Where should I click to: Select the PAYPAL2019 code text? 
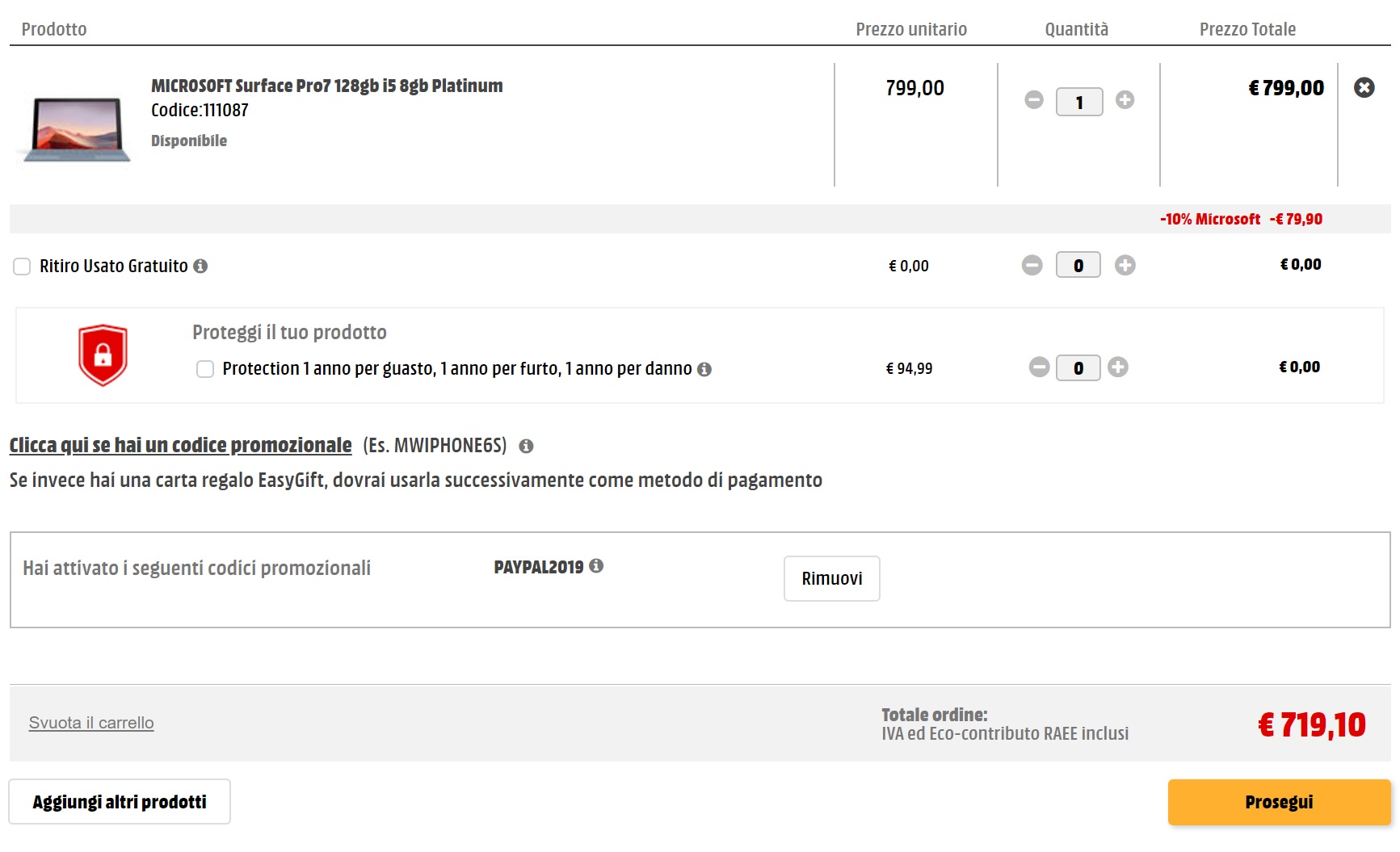(x=539, y=567)
